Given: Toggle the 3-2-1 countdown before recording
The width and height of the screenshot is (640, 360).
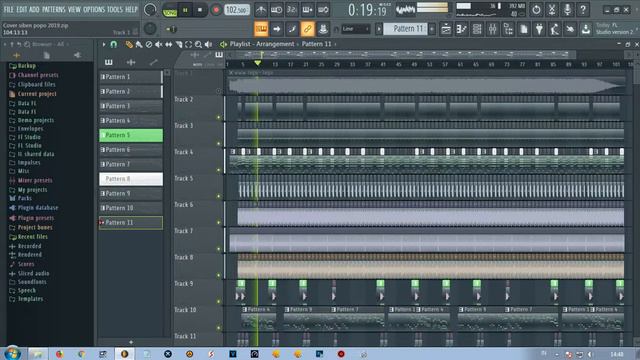Looking at the screenshot, I should coord(292,10).
